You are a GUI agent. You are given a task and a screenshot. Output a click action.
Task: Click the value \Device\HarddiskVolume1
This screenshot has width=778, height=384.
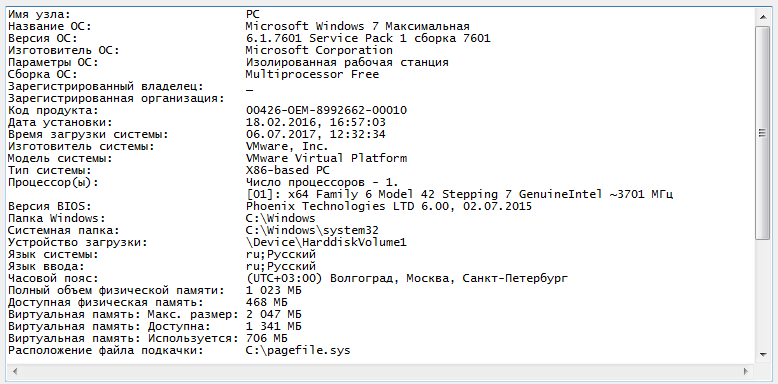click(x=326, y=243)
